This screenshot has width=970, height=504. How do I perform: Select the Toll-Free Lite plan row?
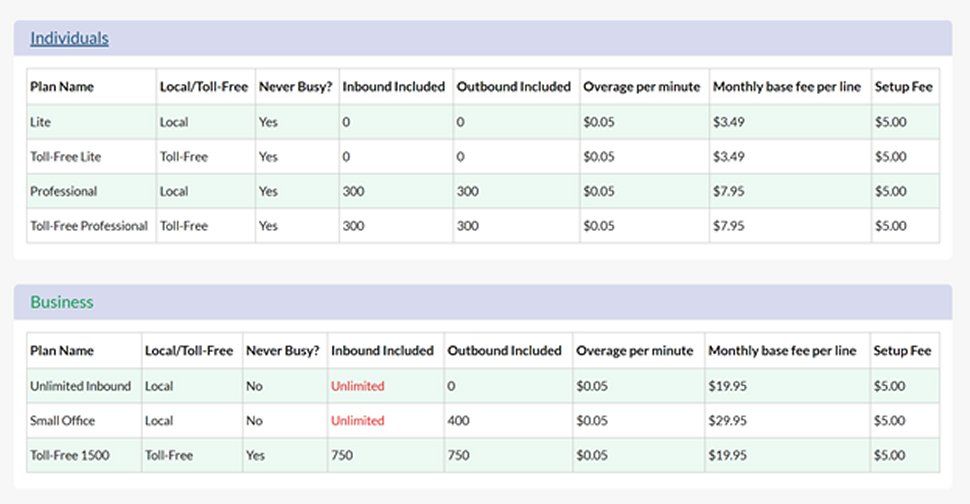[x=66, y=157]
